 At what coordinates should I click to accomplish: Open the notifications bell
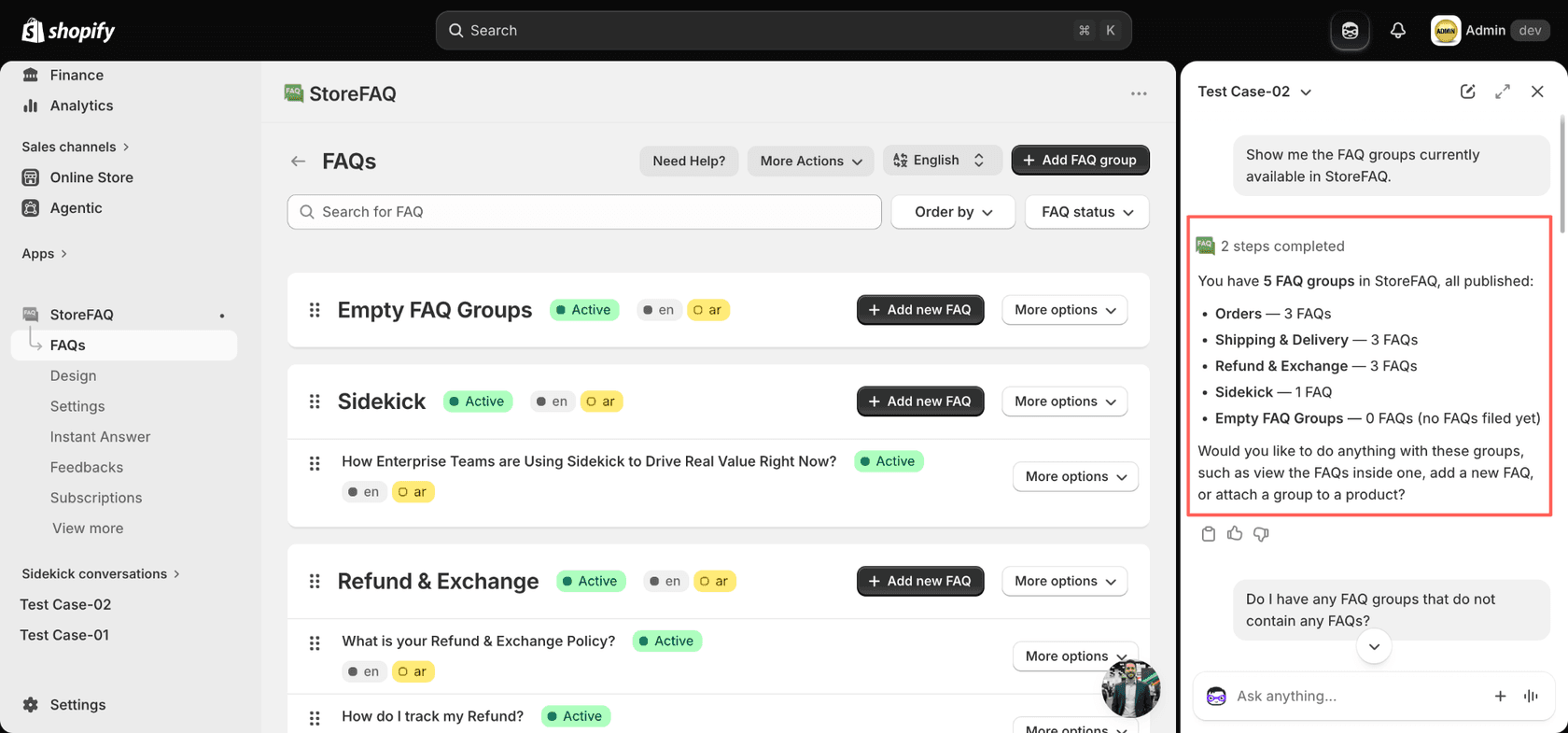click(1397, 31)
